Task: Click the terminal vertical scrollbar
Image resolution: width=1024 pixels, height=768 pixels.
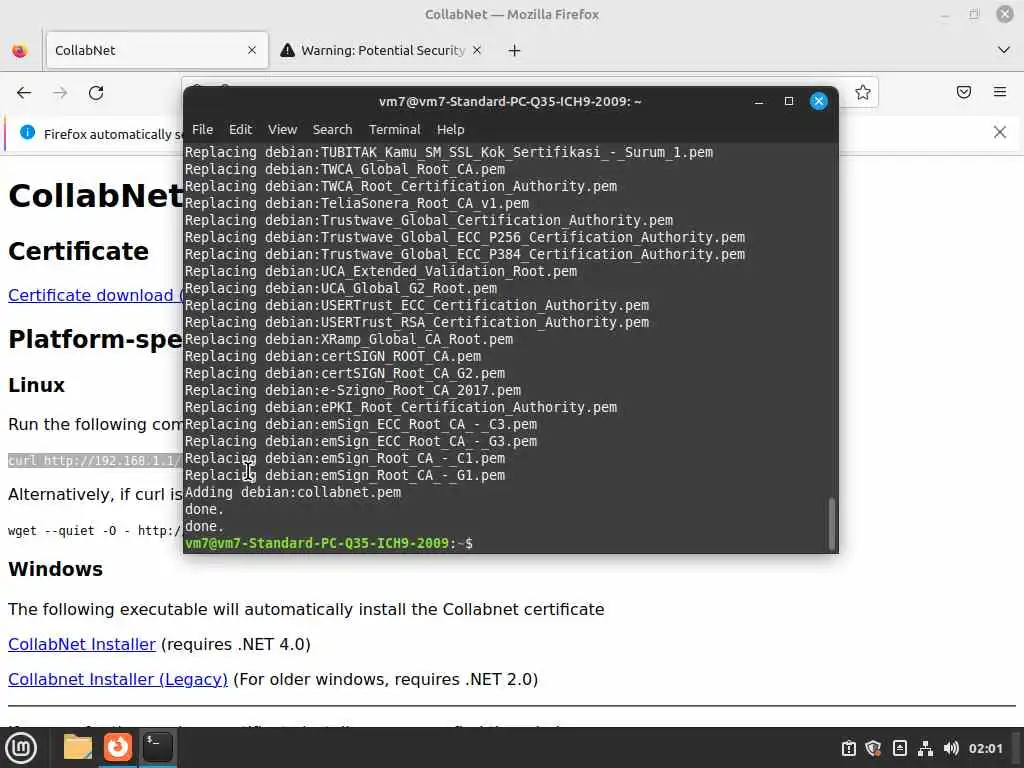Action: pyautogui.click(x=832, y=524)
